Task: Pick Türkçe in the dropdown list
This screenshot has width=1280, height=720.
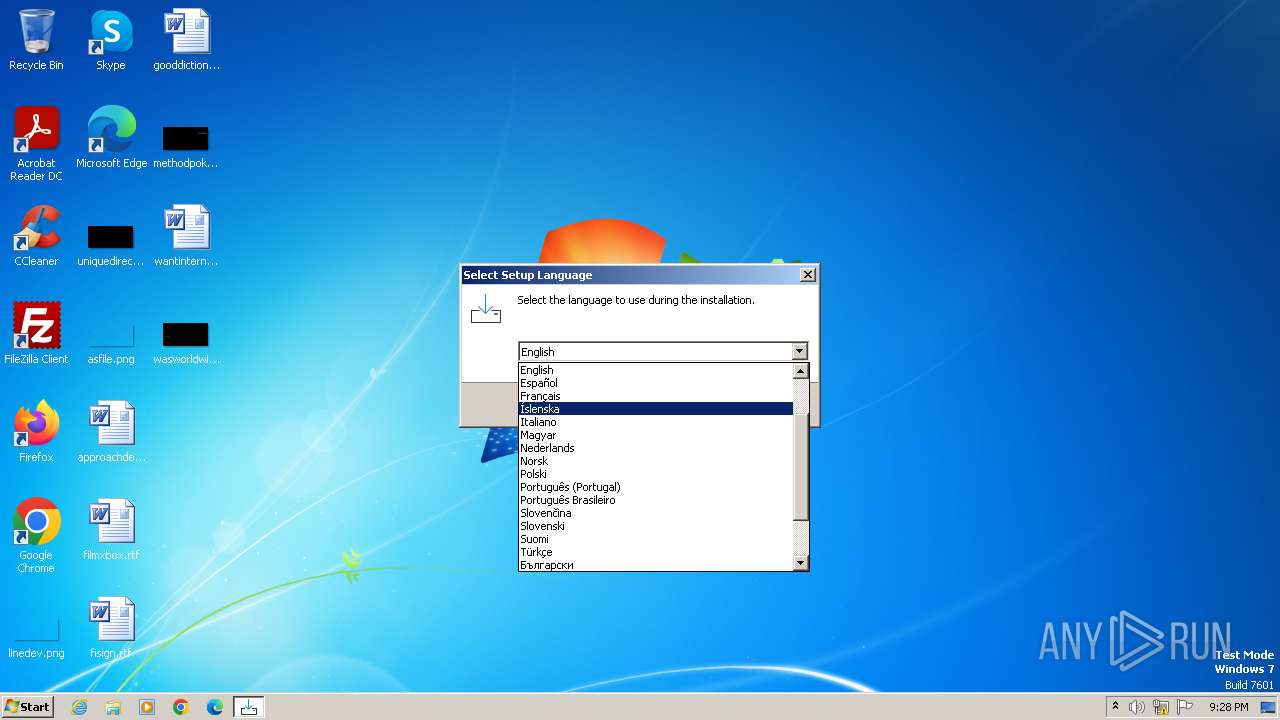Action: click(x=655, y=552)
